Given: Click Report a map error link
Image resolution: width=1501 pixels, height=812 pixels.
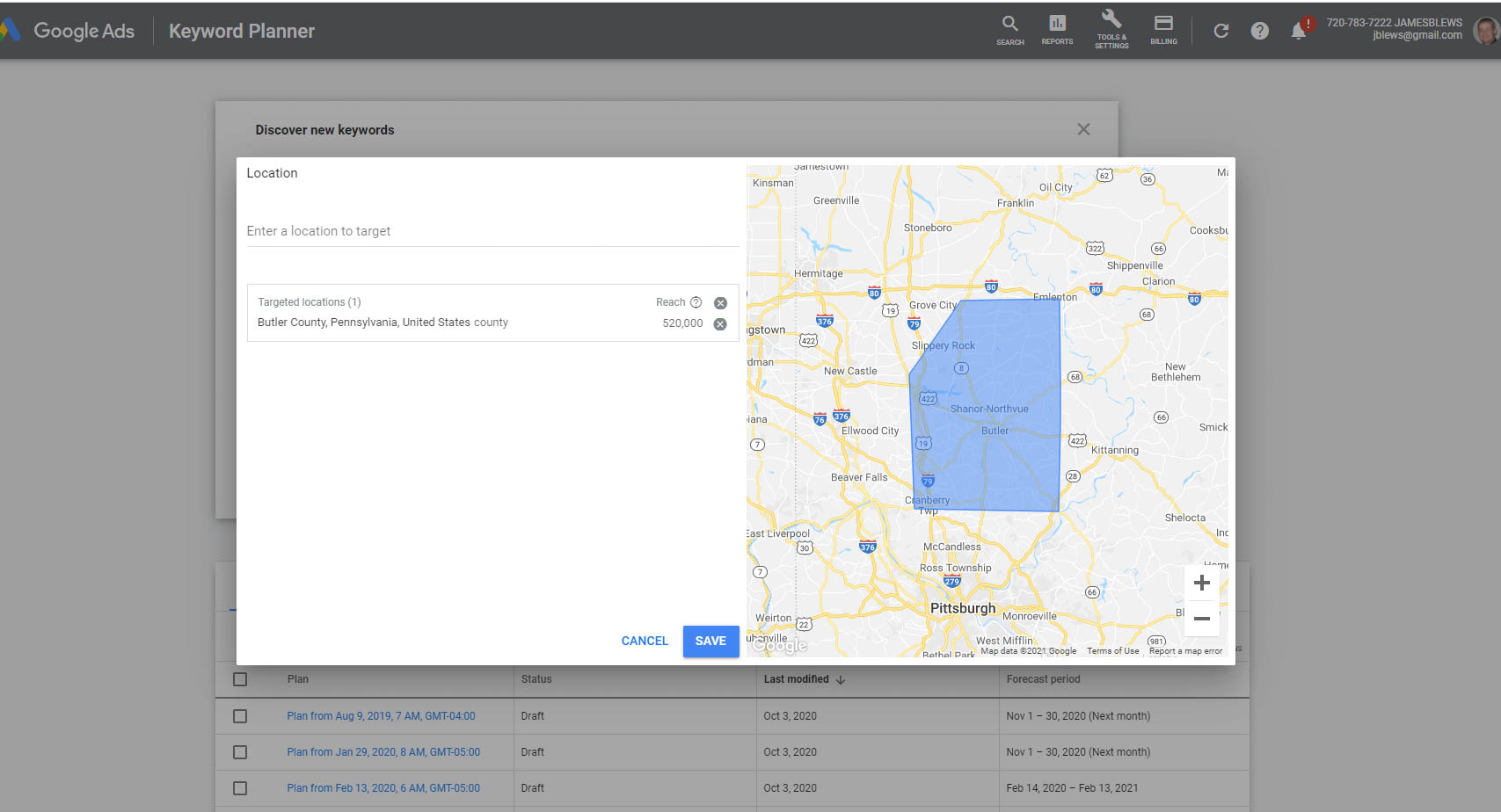Looking at the screenshot, I should pos(1185,651).
